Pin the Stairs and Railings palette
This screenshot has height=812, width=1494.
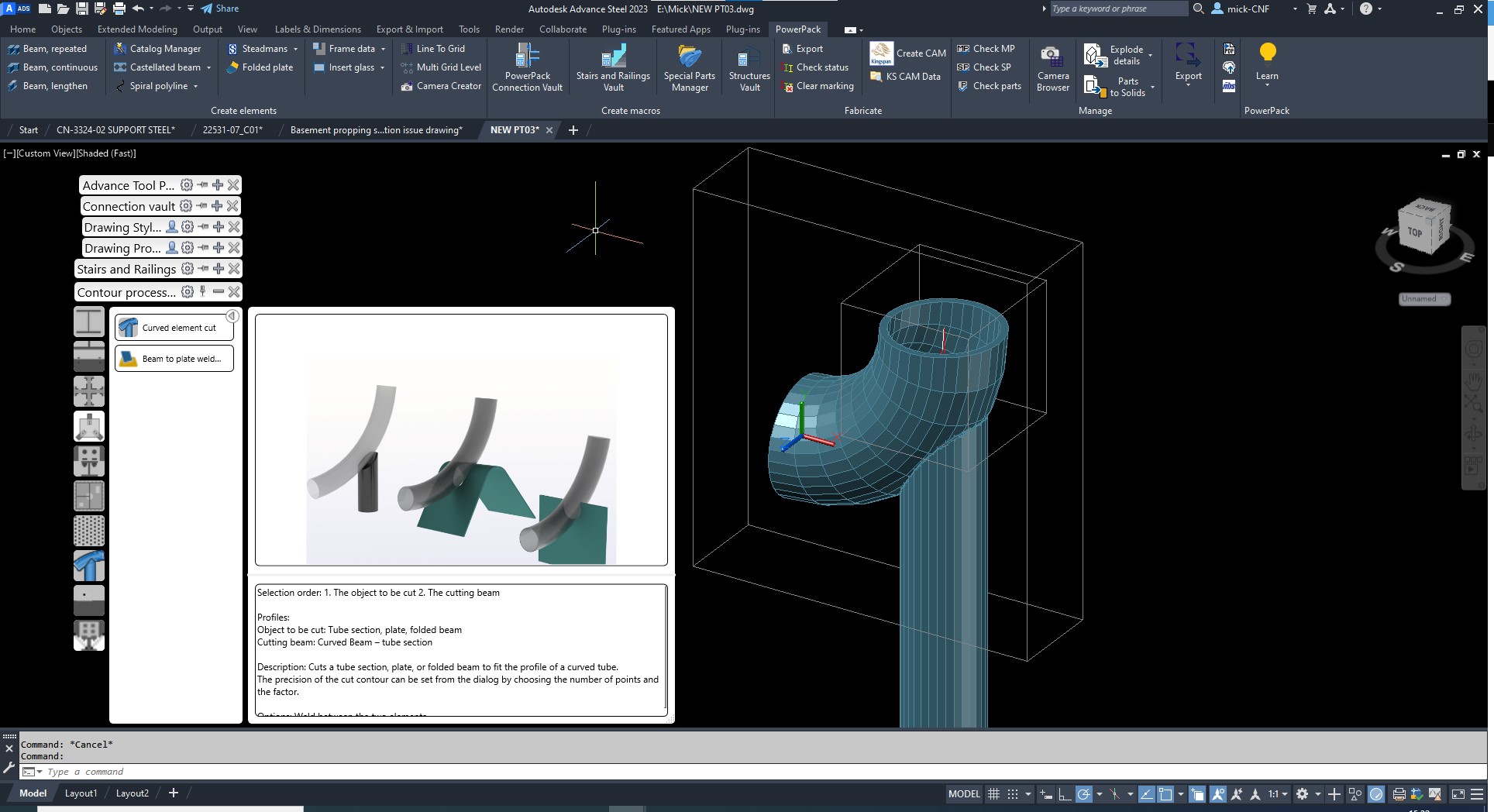[203, 269]
